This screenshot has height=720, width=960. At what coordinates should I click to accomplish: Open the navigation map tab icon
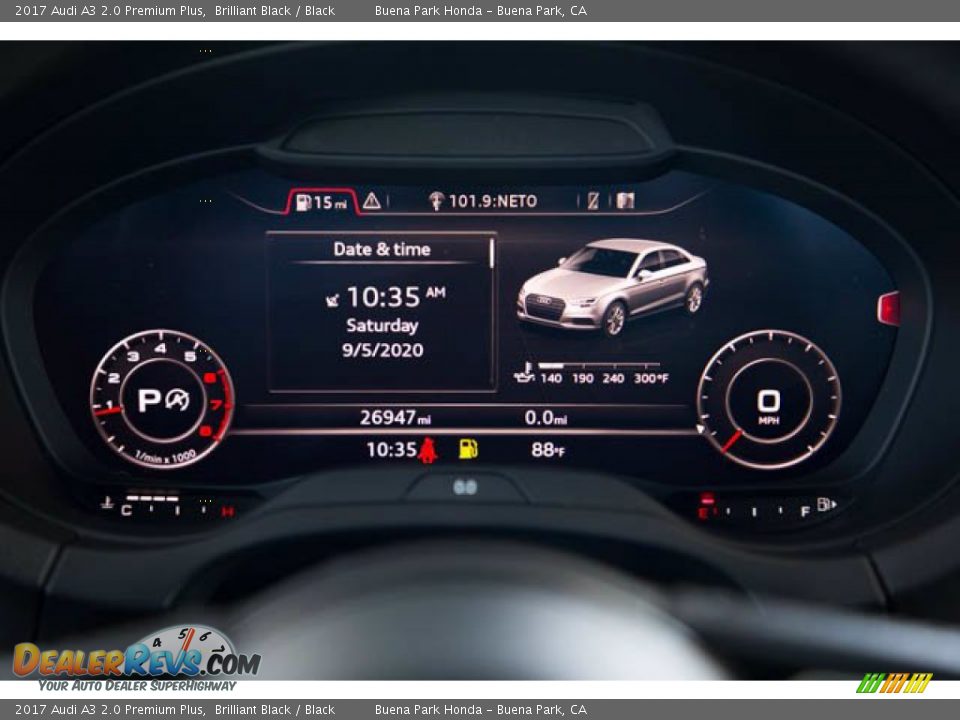point(625,200)
